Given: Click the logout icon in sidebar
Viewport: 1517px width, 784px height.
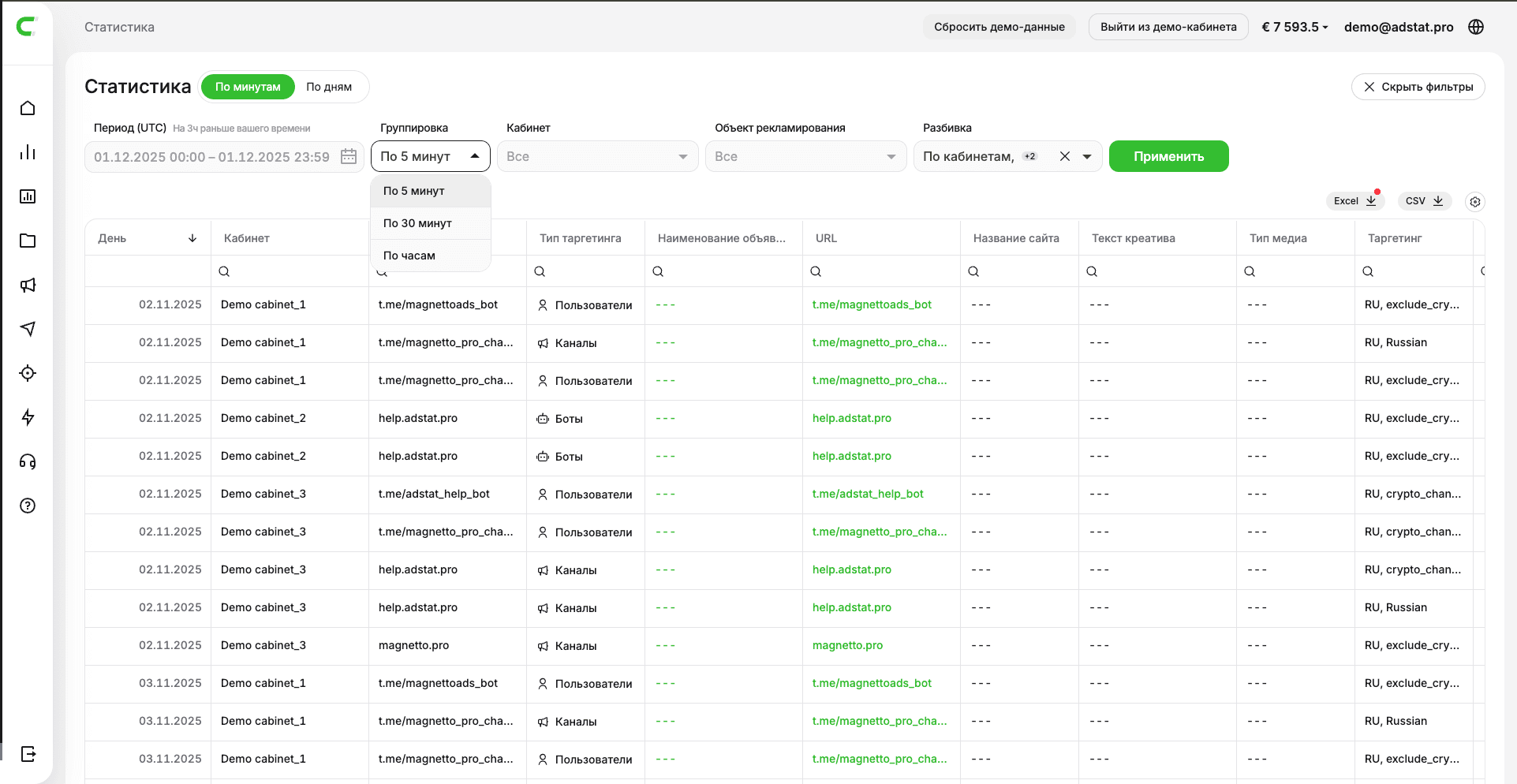Looking at the screenshot, I should [28, 754].
